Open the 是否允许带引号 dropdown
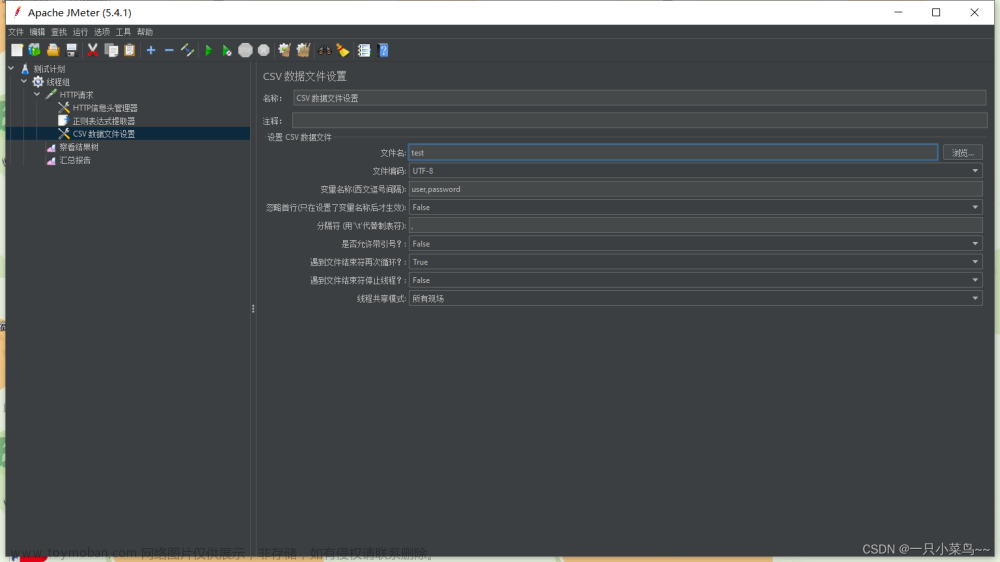This screenshot has height=562, width=1000. pyautogui.click(x=695, y=244)
